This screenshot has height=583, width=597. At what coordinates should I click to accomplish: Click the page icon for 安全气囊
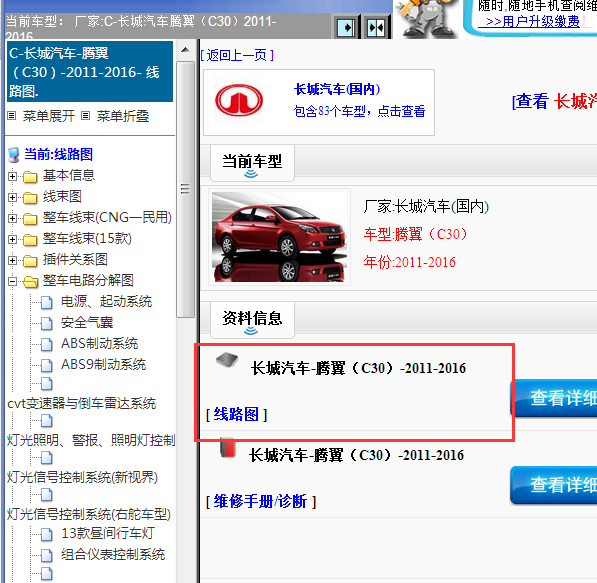tap(47, 324)
